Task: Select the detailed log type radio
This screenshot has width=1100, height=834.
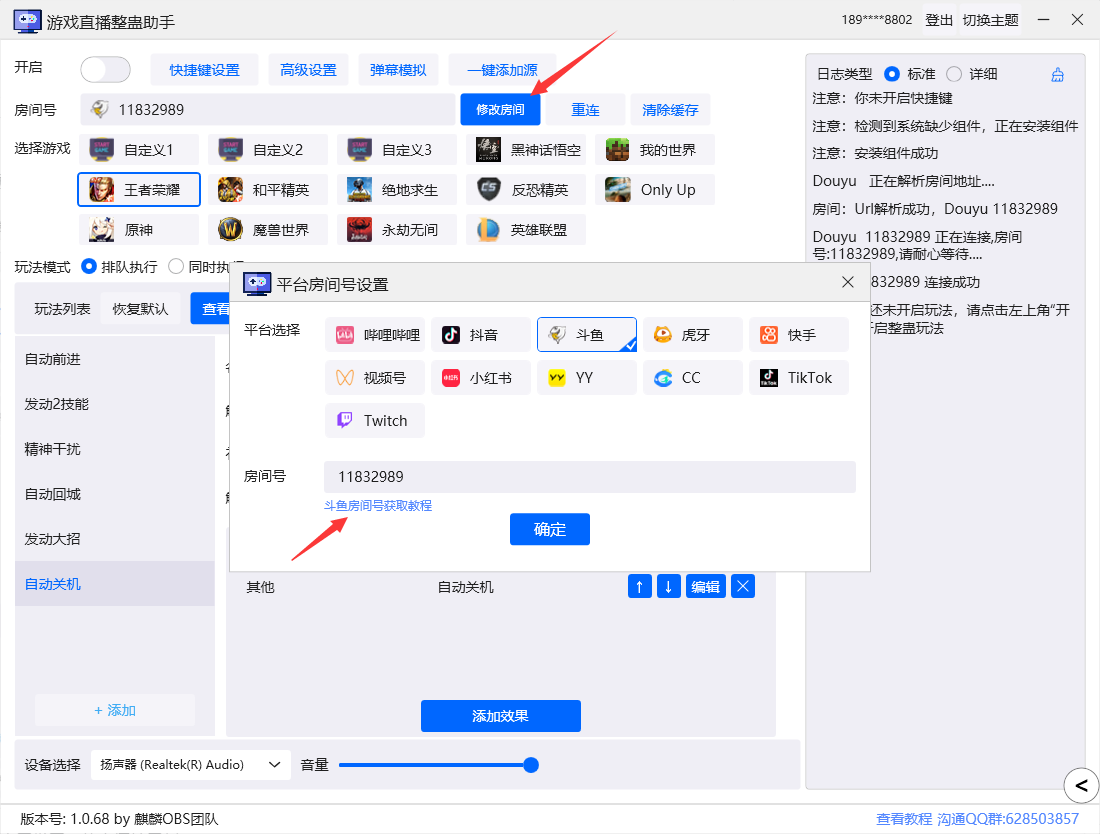Action: click(954, 74)
